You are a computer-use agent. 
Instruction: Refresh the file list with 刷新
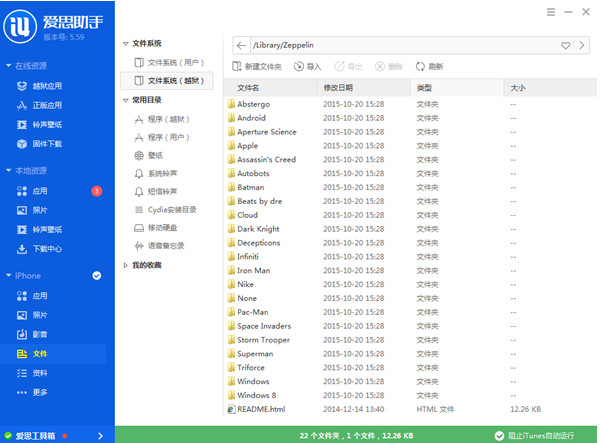(428, 66)
